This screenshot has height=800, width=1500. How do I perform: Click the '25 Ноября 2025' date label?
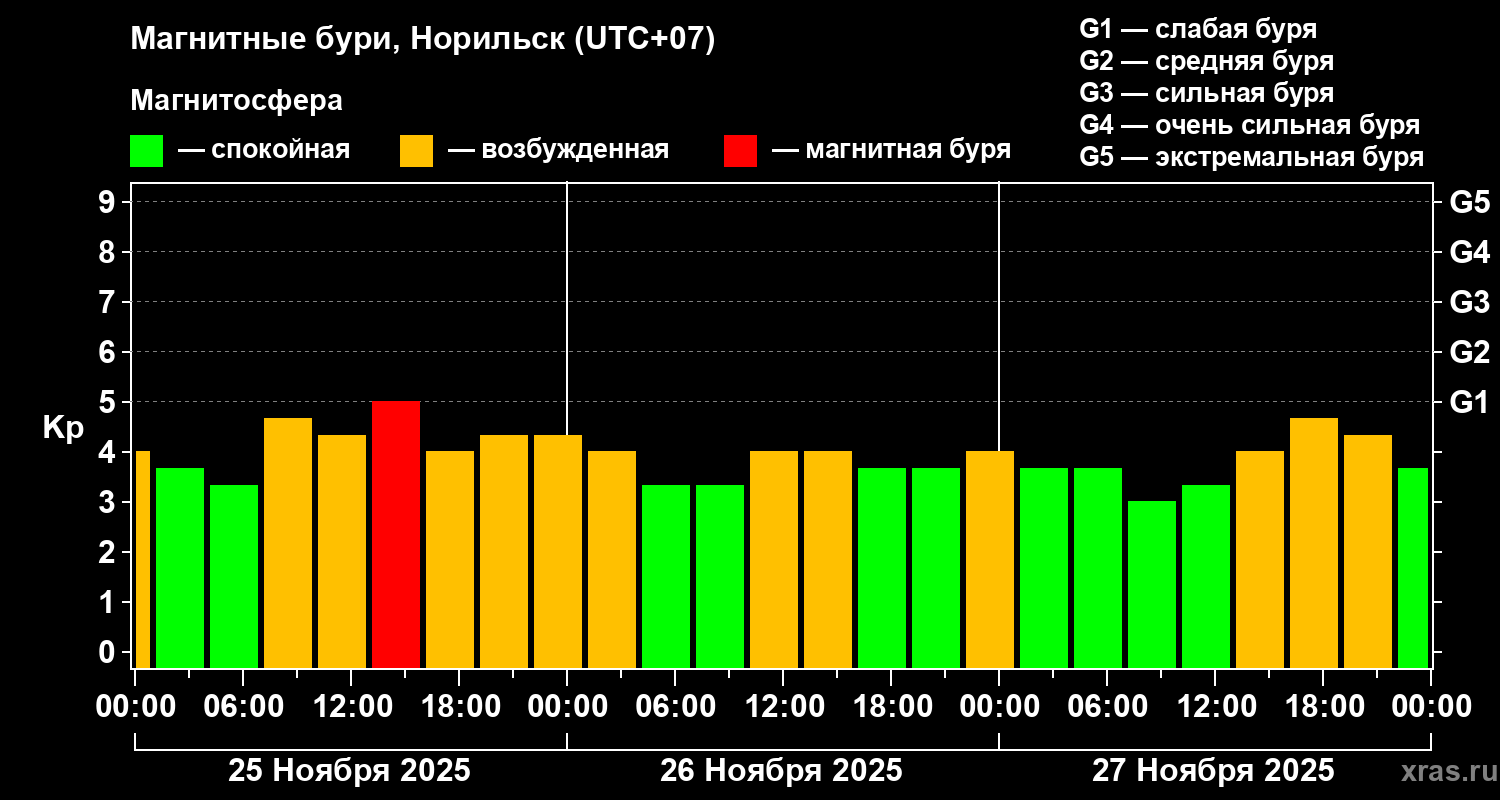click(x=349, y=771)
